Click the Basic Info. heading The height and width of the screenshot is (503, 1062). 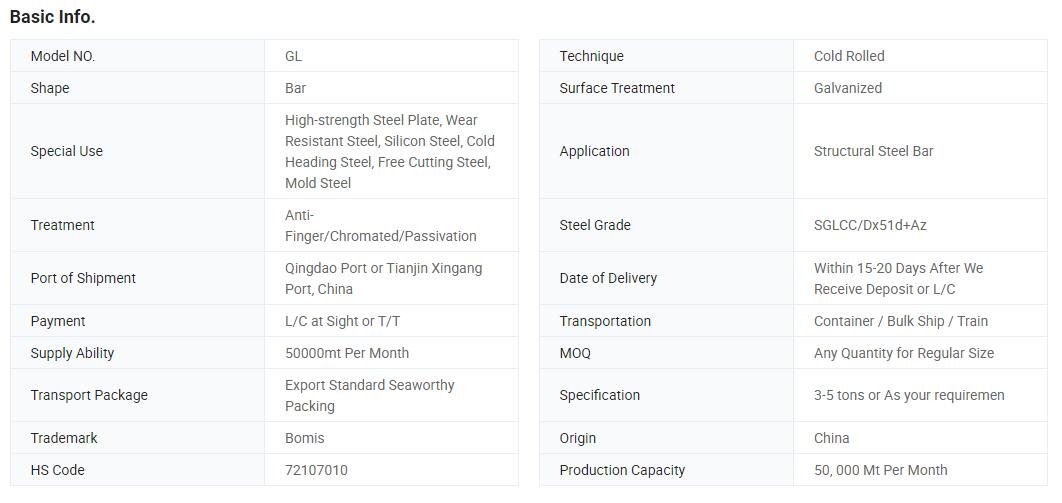click(x=52, y=17)
